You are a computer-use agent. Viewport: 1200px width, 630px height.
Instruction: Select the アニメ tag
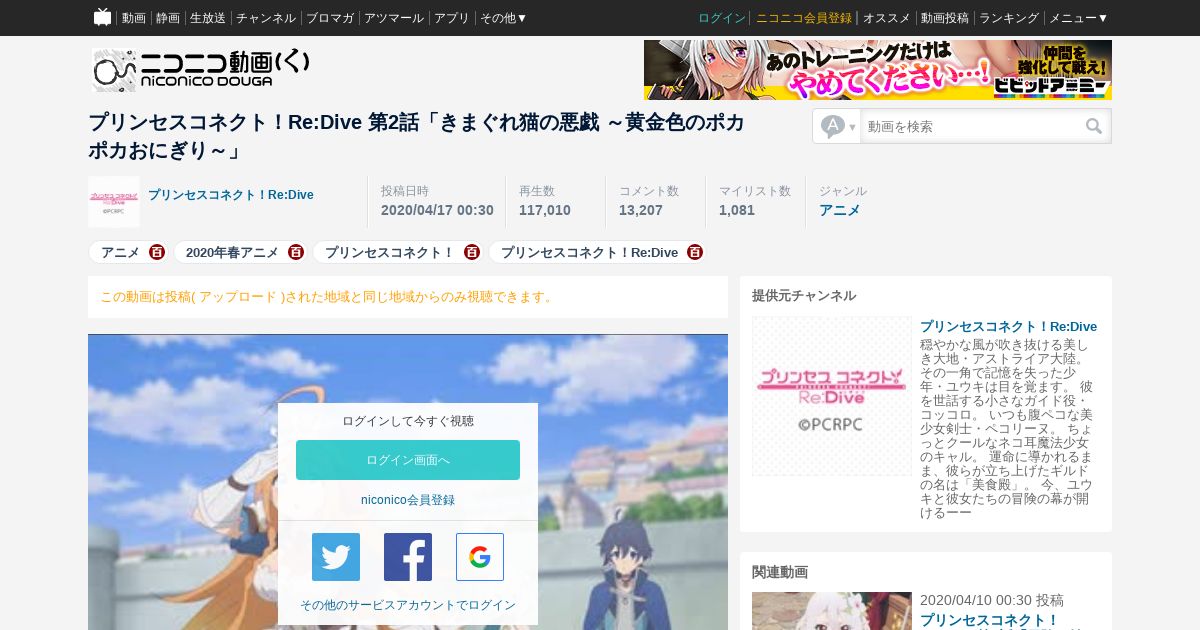tap(120, 252)
